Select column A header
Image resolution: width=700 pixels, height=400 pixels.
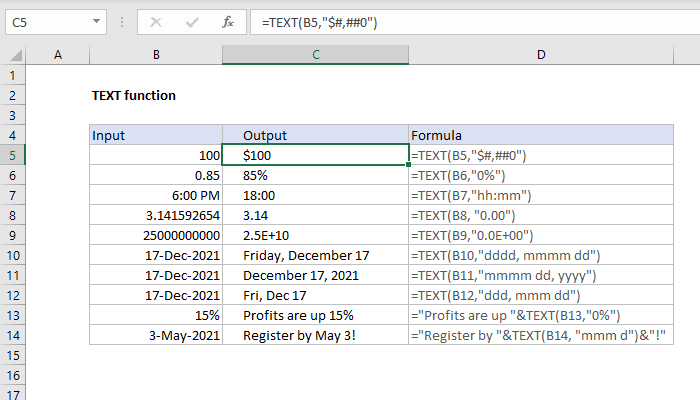(x=58, y=54)
